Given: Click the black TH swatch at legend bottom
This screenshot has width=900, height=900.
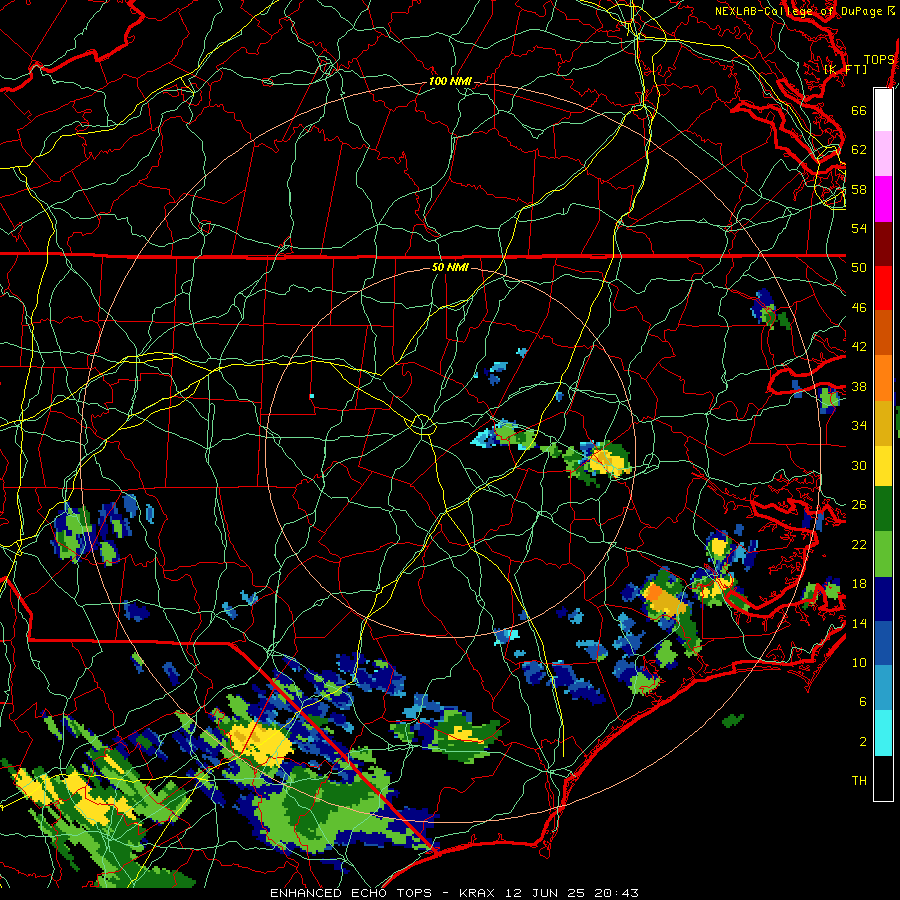Looking at the screenshot, I should click(883, 778).
